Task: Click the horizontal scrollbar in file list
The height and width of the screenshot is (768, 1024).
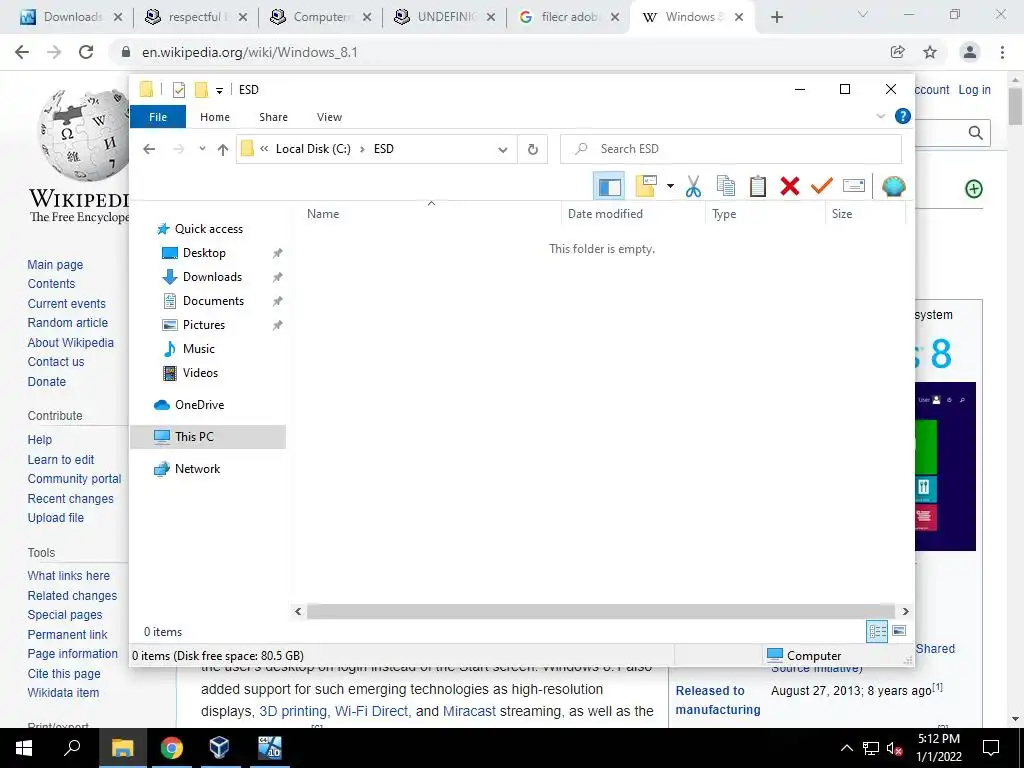Action: tap(601, 611)
